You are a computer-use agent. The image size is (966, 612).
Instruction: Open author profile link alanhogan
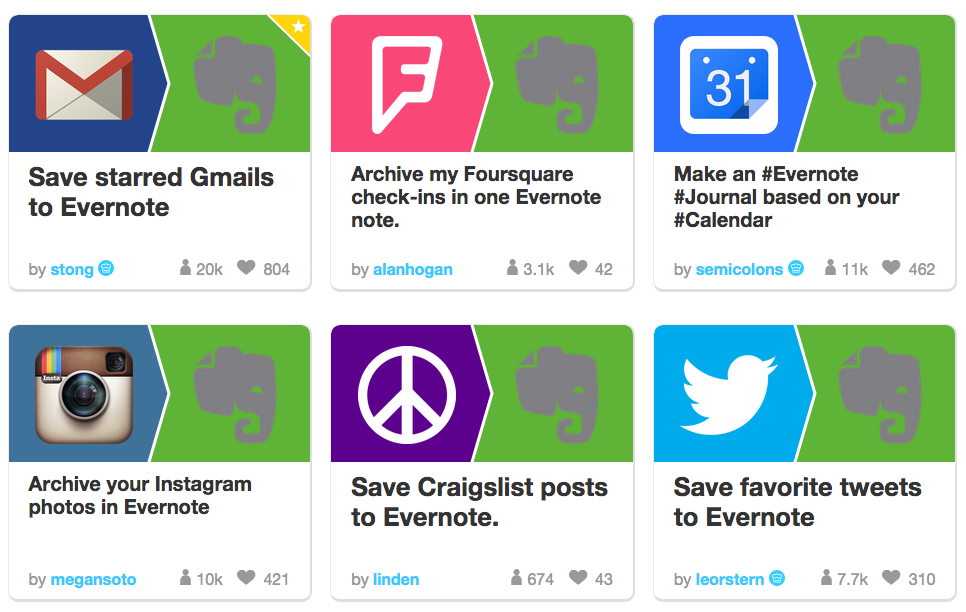pos(413,269)
